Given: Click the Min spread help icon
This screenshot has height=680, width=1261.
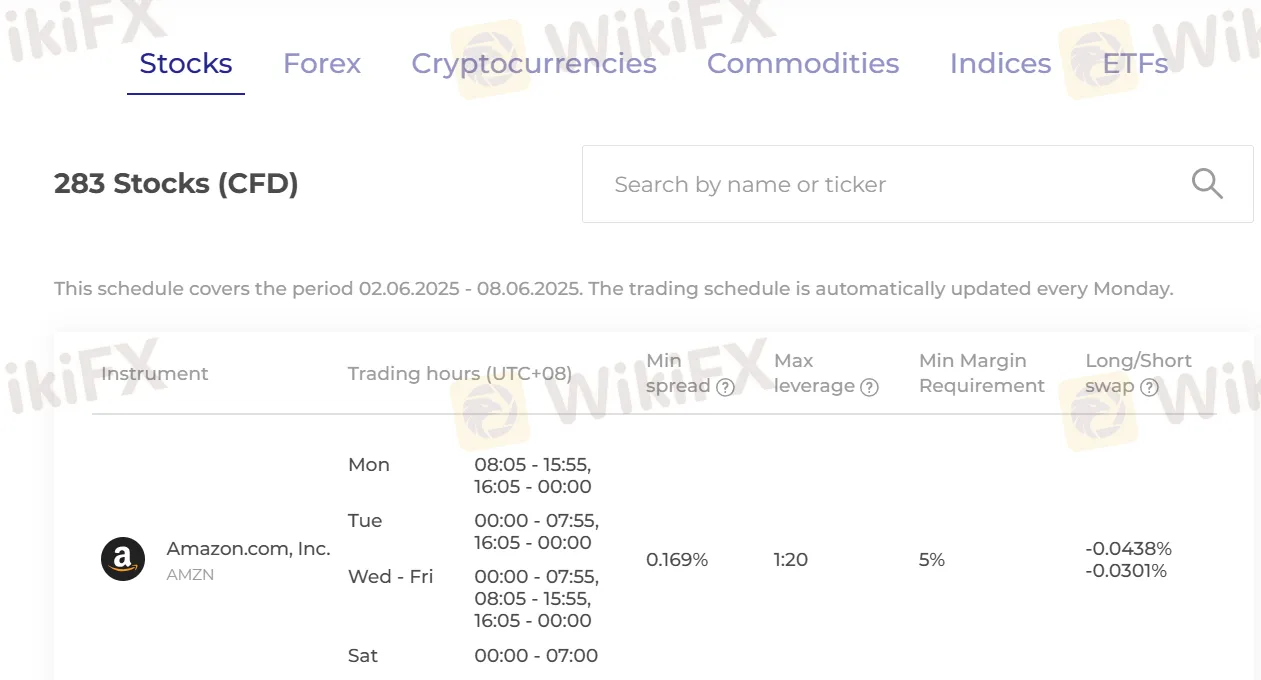Looking at the screenshot, I should [x=726, y=387].
